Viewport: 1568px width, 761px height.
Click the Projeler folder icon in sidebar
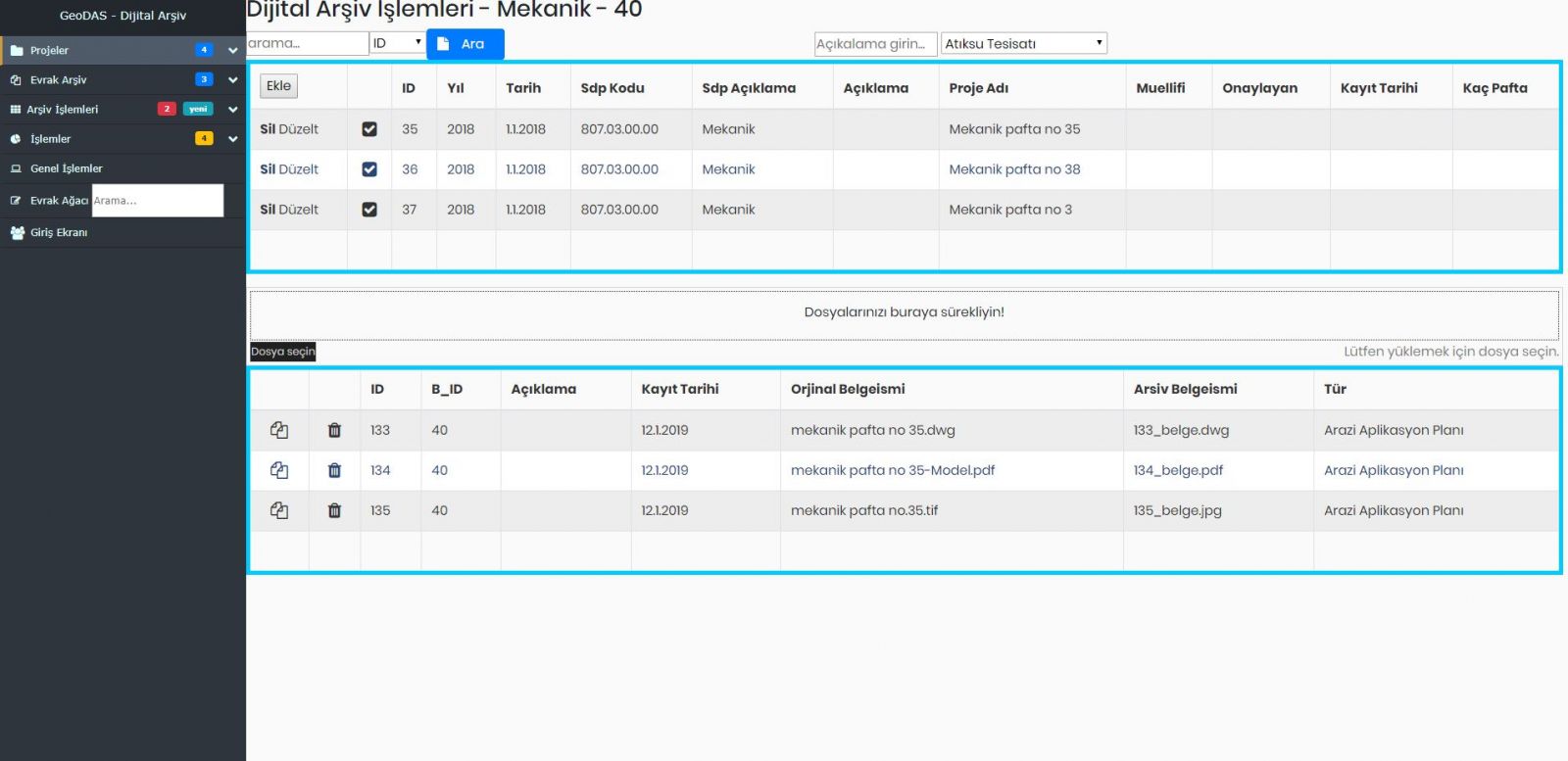[x=17, y=50]
